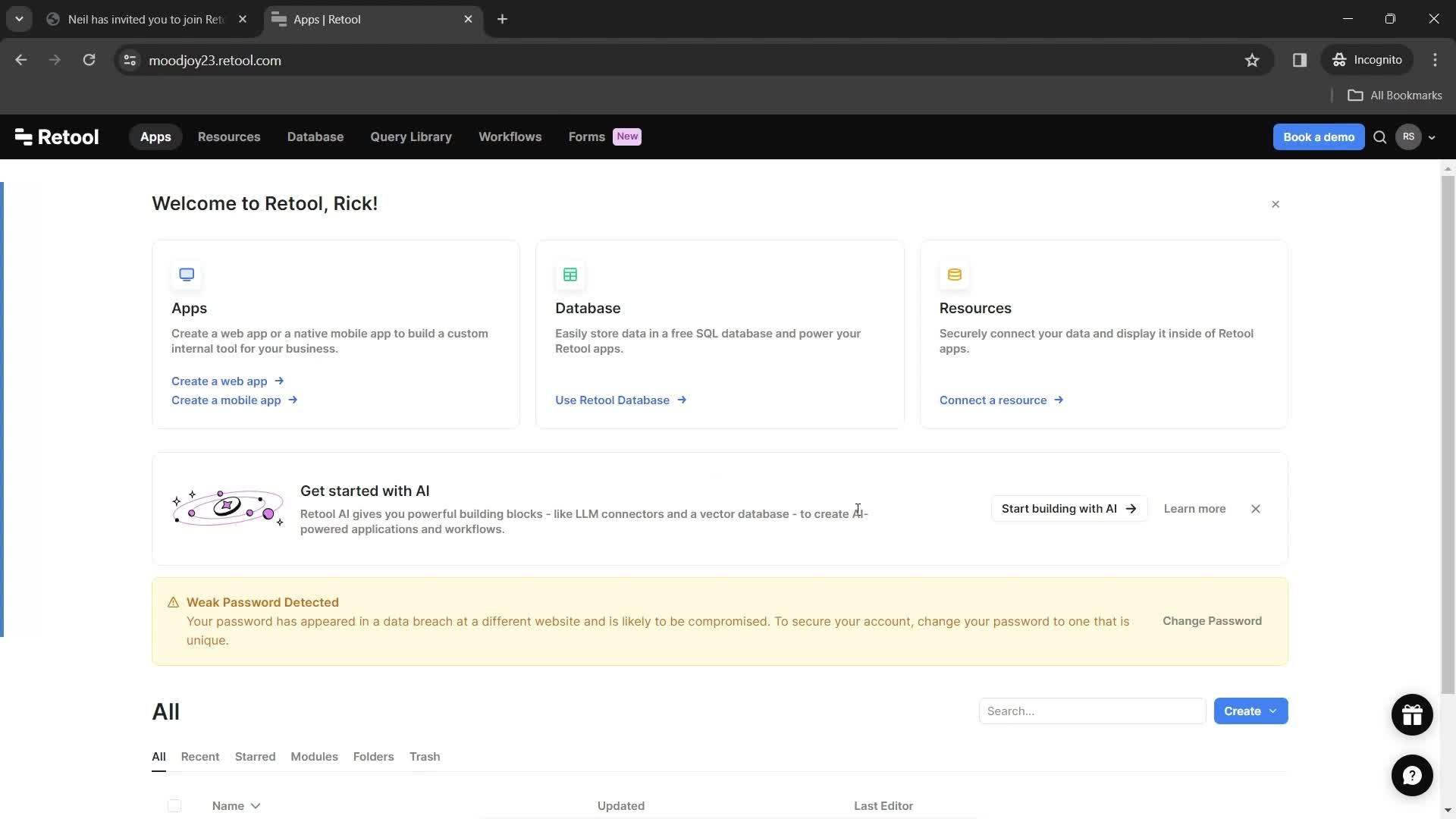Close the Apps | Retool tab
1456x819 pixels.
coord(468,19)
